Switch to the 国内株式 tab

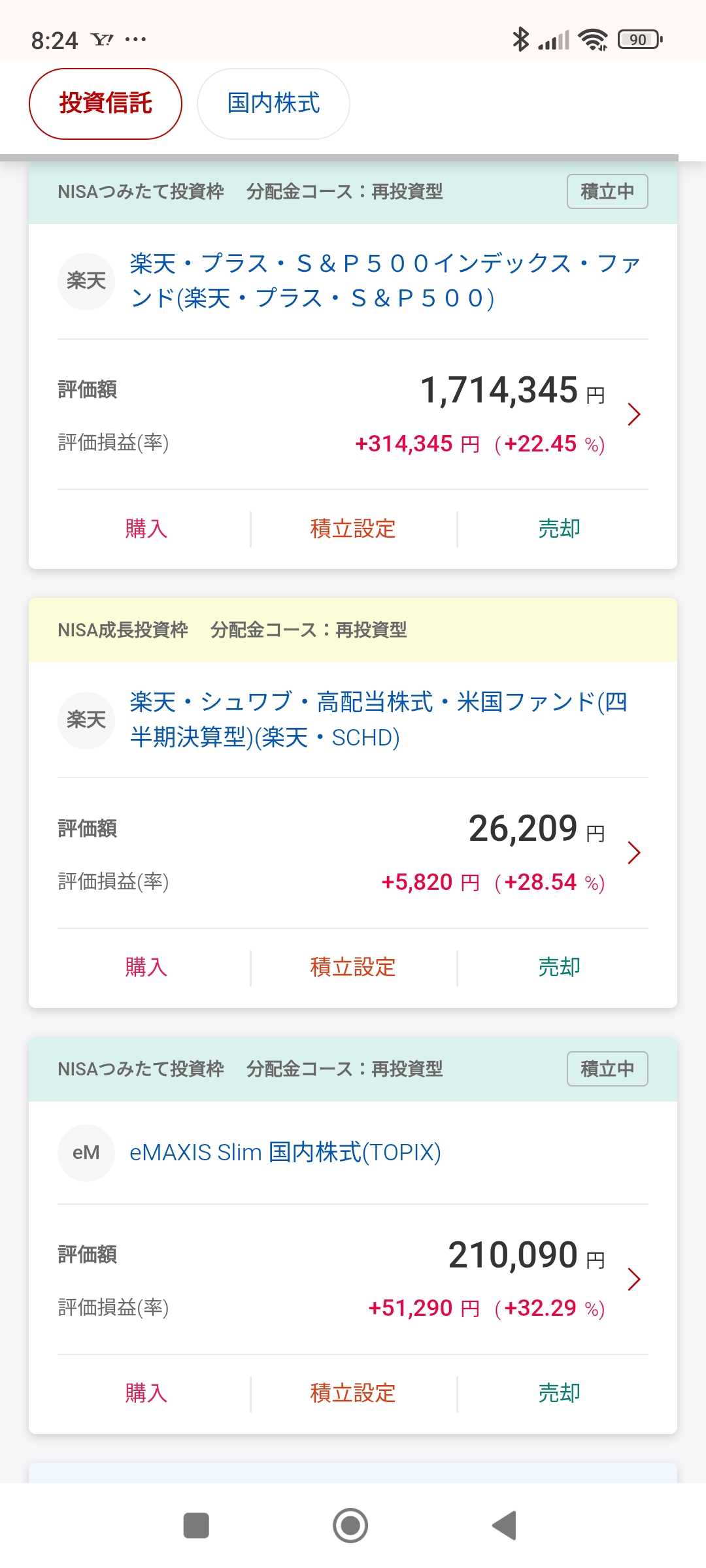(x=273, y=103)
